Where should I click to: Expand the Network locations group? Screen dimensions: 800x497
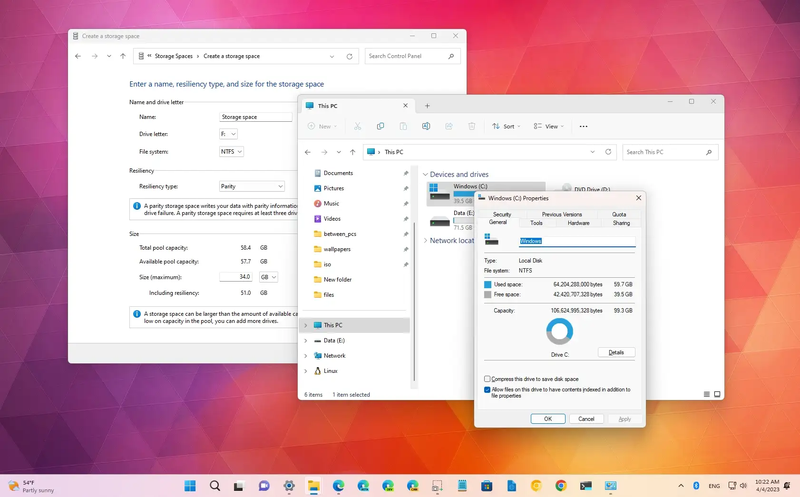coord(426,240)
